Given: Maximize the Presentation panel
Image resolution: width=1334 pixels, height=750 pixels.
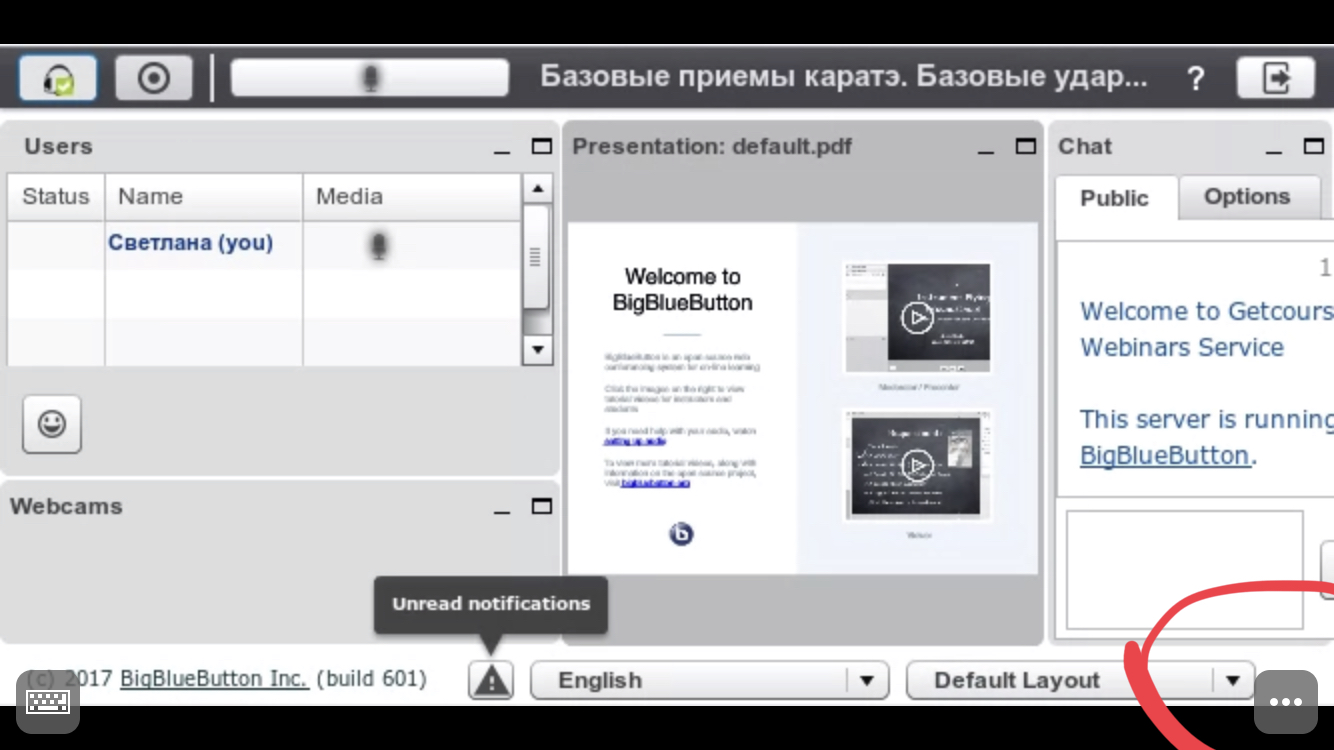Looking at the screenshot, I should 1025,146.
